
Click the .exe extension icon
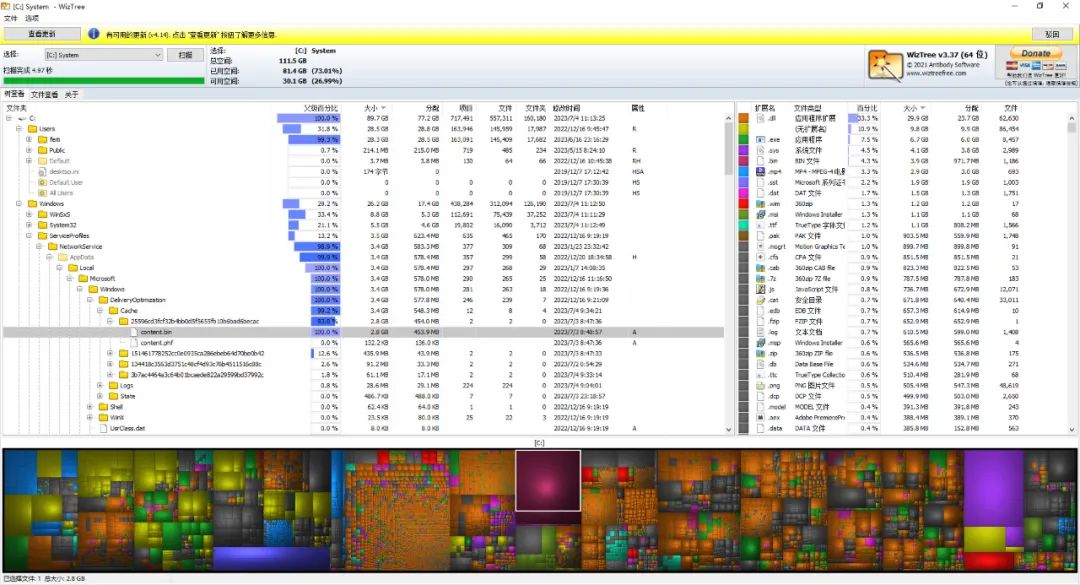760,139
